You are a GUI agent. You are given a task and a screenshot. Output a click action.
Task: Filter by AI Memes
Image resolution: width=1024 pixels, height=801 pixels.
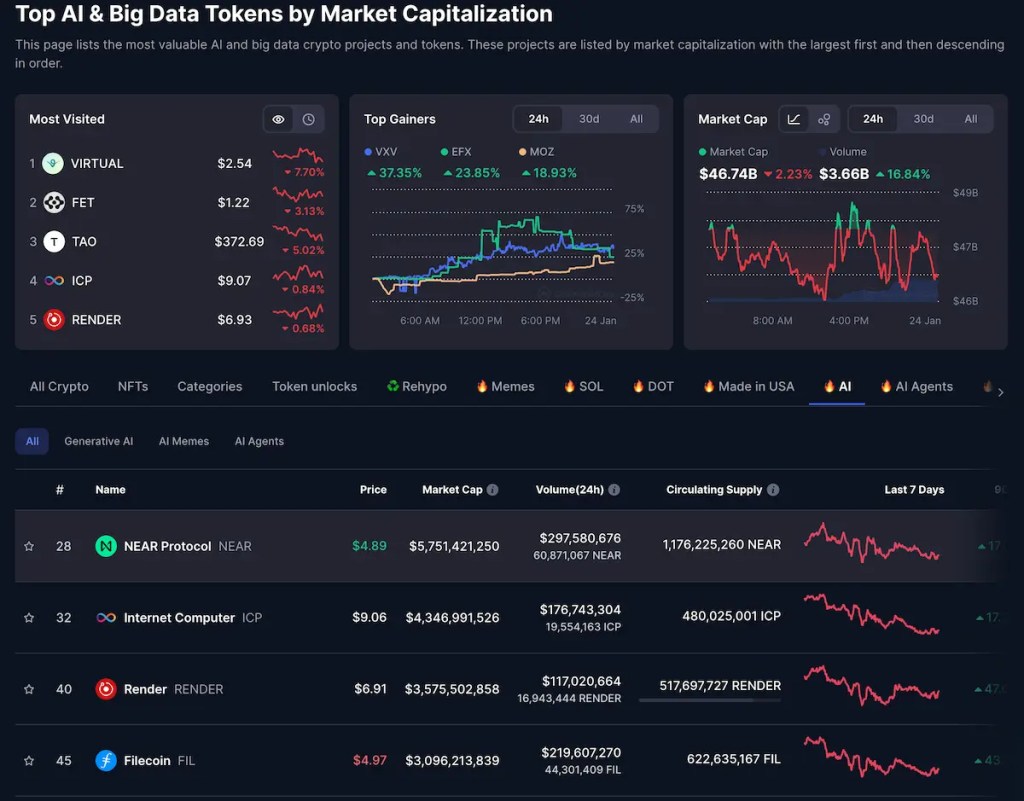[x=184, y=441]
